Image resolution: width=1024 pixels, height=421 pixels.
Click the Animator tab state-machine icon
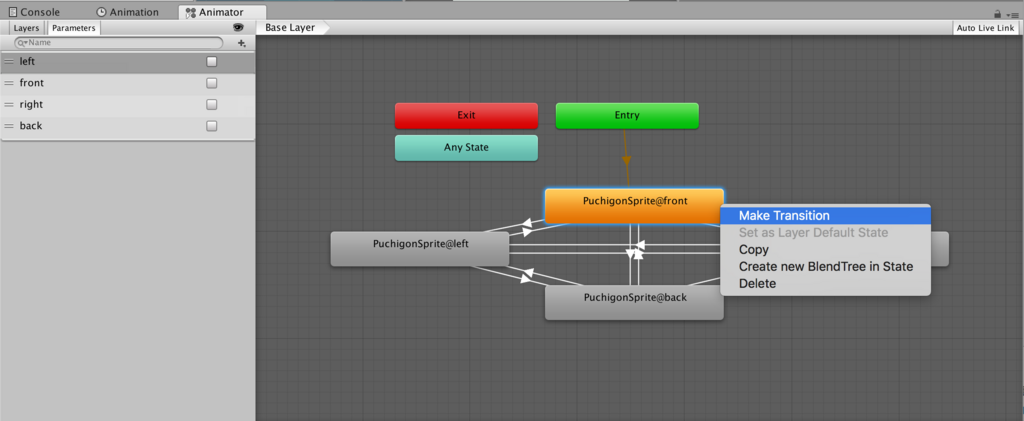click(x=191, y=12)
